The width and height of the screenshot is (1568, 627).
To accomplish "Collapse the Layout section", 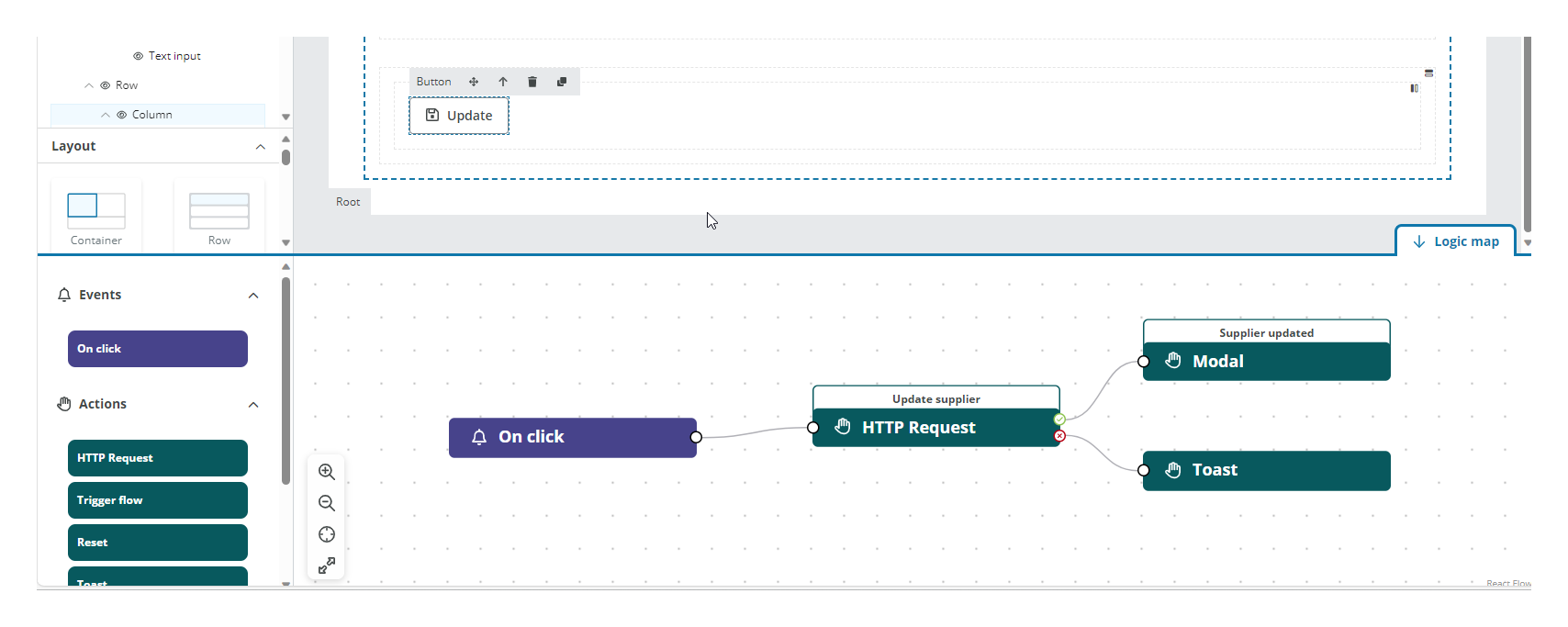I will pos(260,147).
